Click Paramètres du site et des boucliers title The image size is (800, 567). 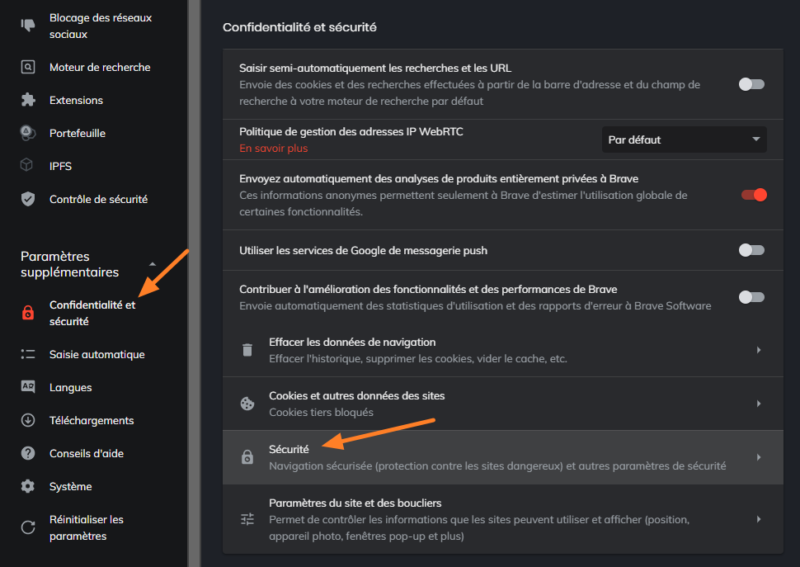(355, 503)
